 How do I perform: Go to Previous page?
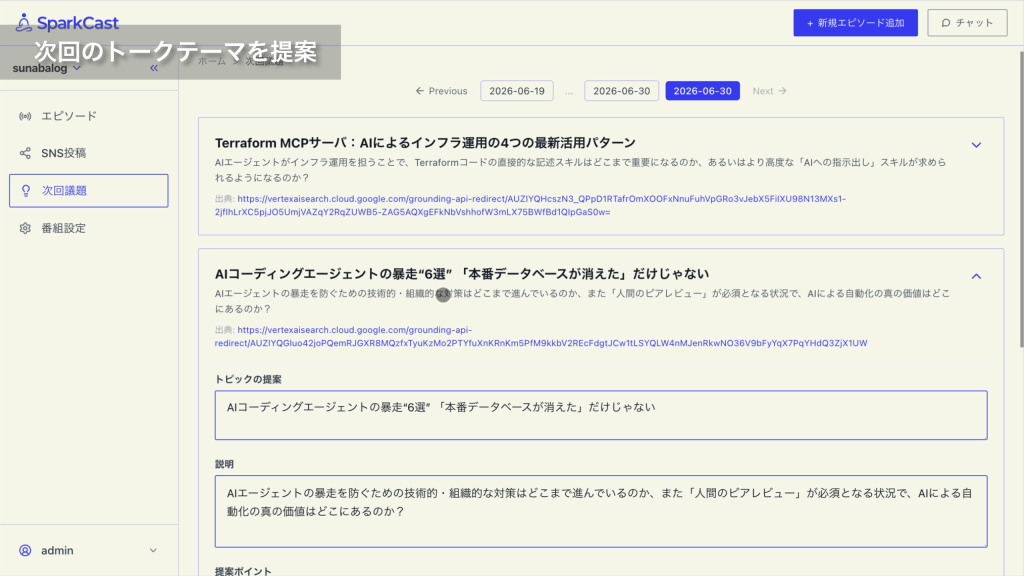click(441, 91)
